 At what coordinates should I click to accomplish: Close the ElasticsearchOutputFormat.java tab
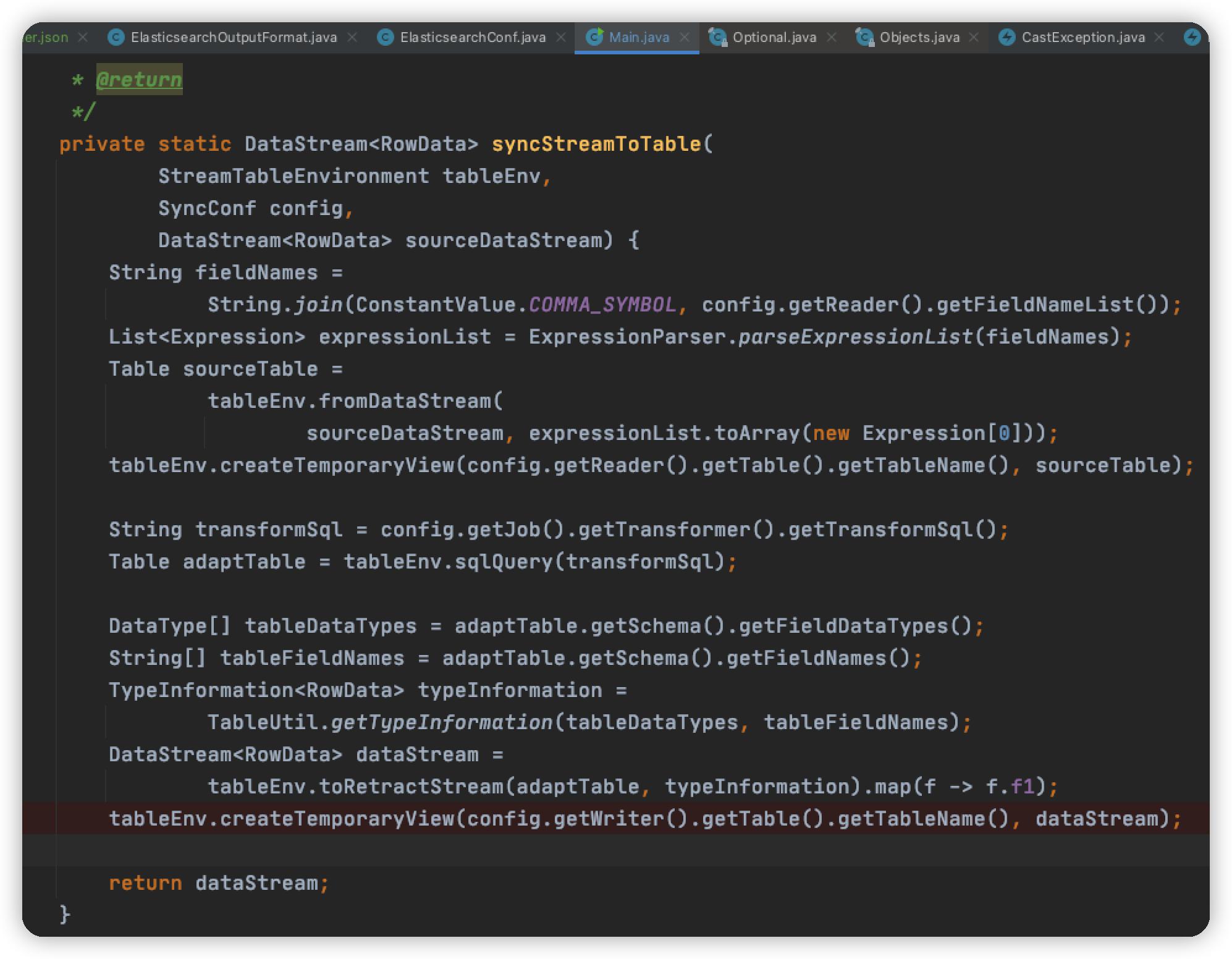point(352,38)
